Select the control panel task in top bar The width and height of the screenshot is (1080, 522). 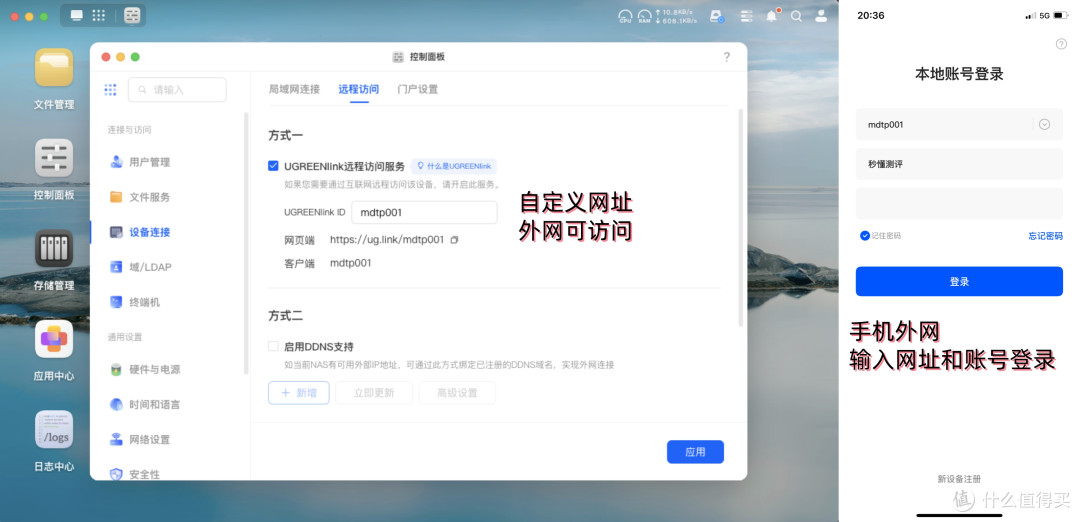coord(132,15)
